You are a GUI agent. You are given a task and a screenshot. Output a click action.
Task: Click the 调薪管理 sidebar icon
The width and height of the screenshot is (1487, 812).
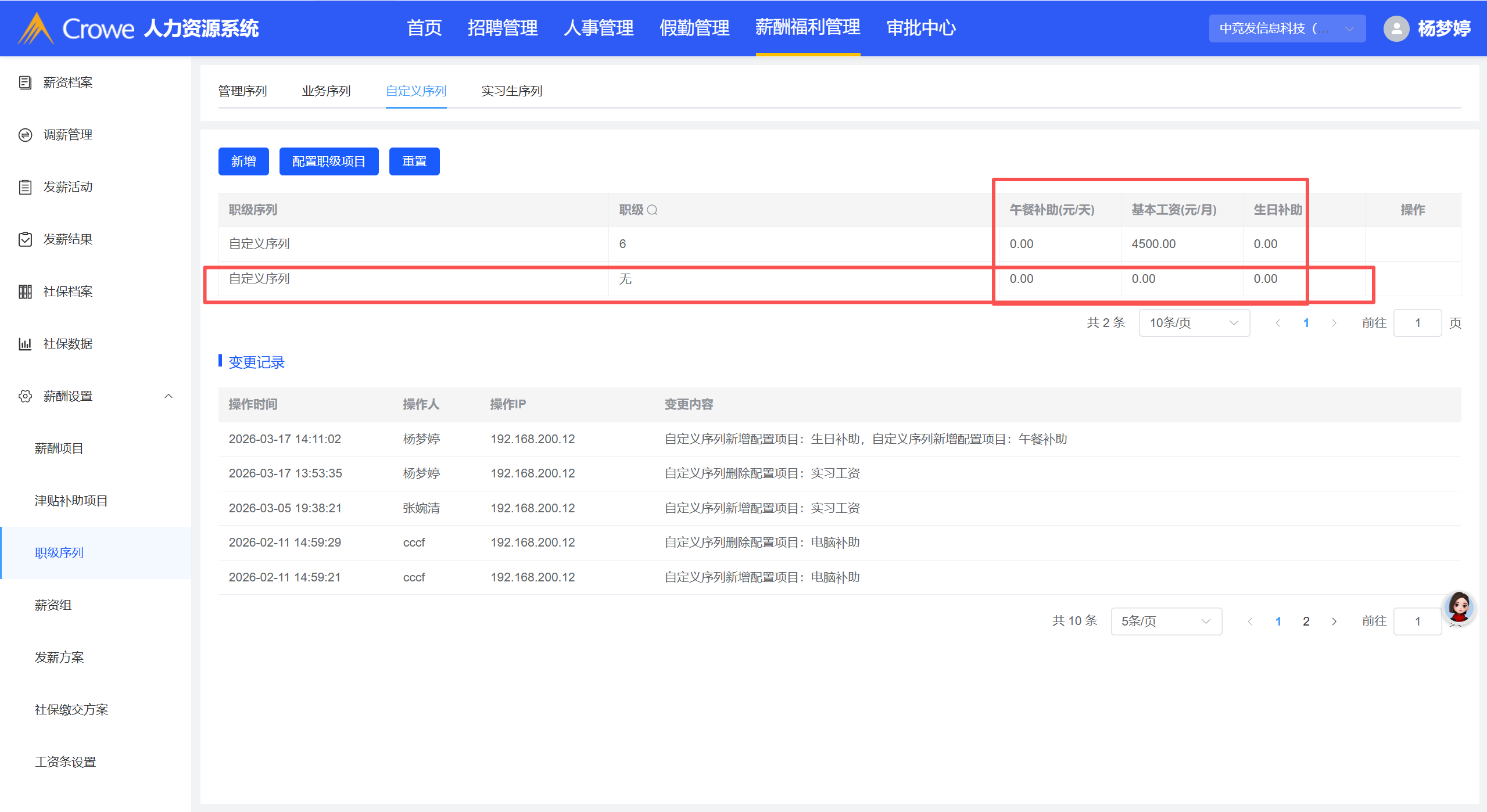[25, 135]
